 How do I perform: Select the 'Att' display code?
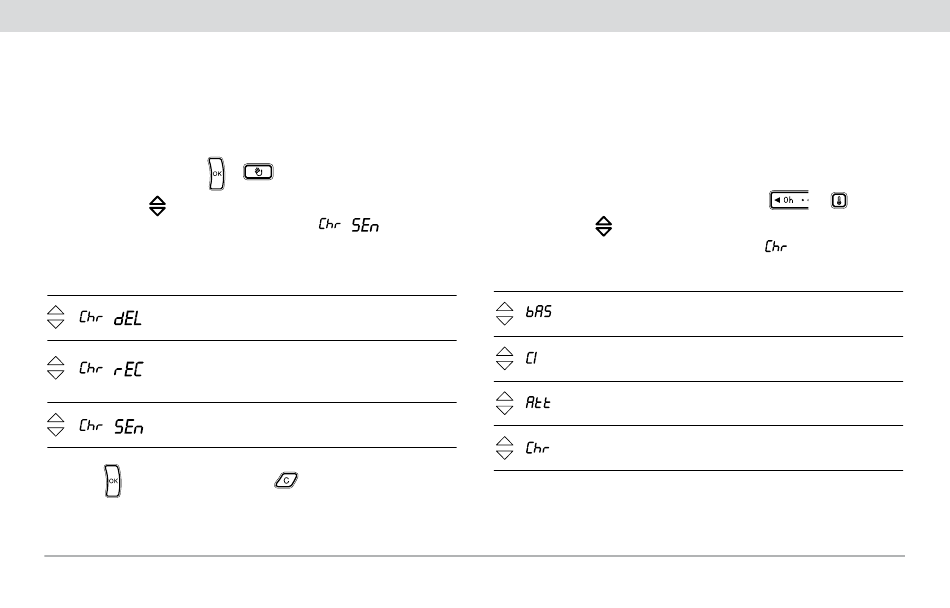point(538,403)
